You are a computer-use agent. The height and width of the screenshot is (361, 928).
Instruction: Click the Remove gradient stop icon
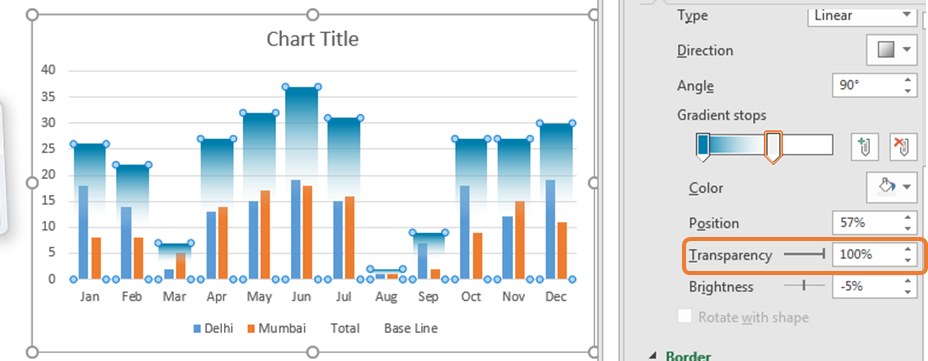903,146
